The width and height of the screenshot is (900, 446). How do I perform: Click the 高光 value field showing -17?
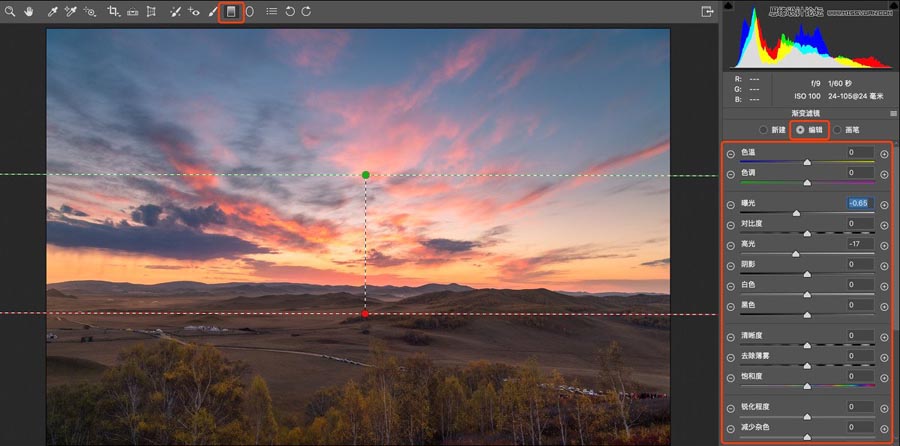[x=860, y=244]
